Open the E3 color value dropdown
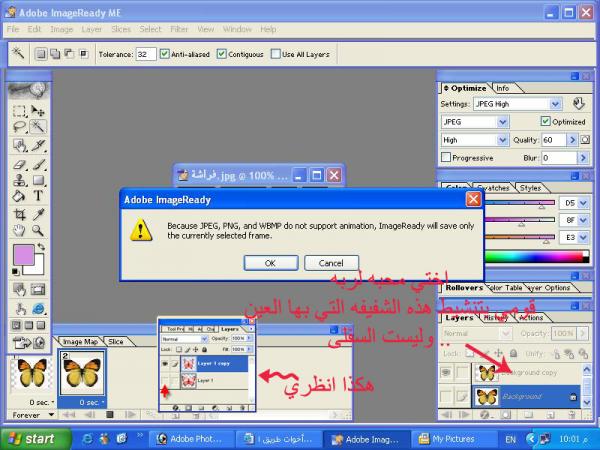The height and width of the screenshot is (450, 600). coord(583,237)
